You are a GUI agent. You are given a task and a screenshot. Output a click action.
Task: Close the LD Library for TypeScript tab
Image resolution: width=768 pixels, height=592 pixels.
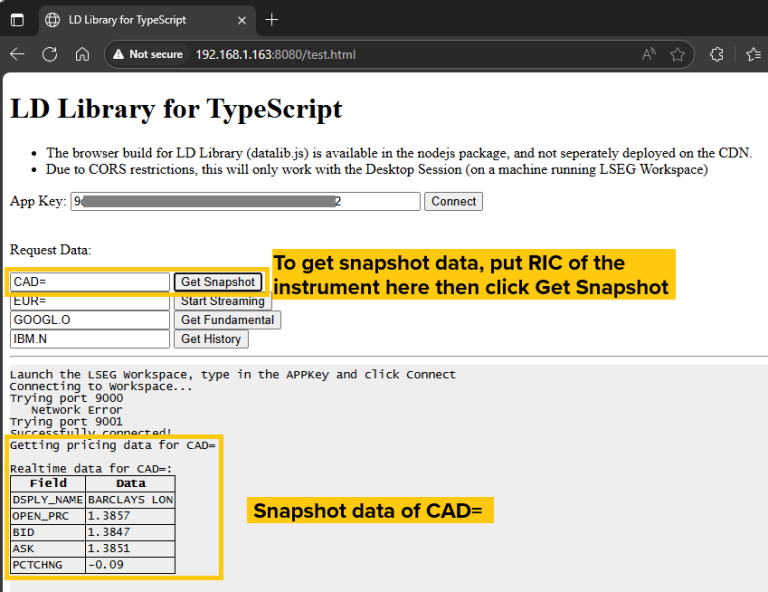[241, 20]
